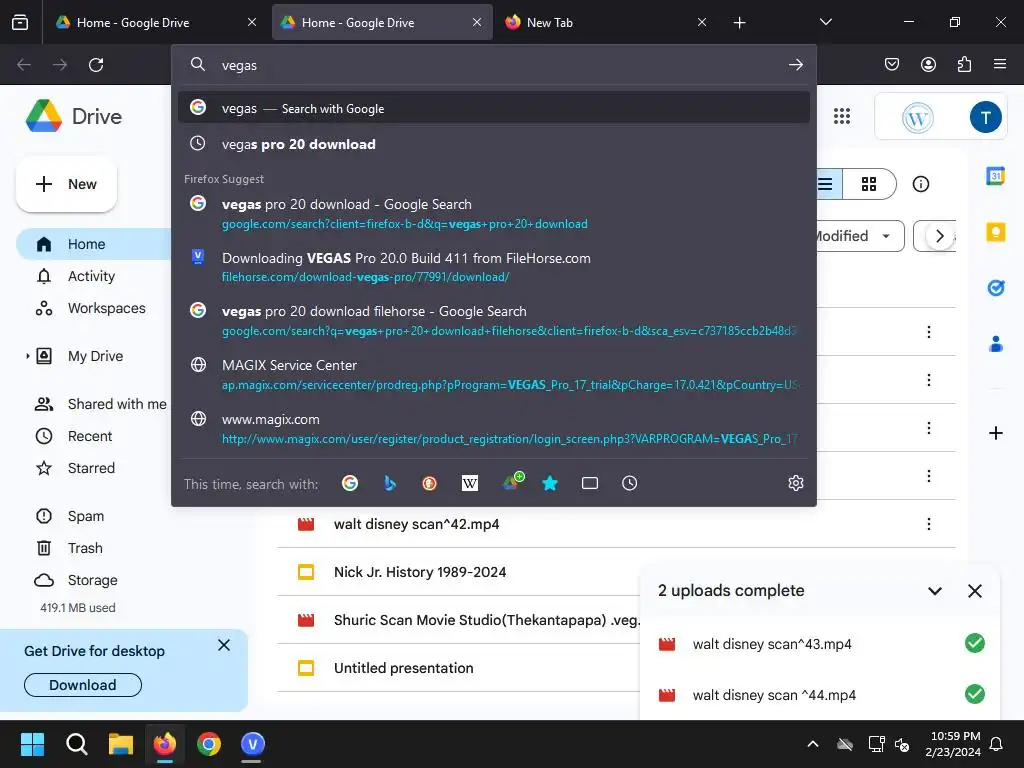Get add-ons plus icon in side panel
Screen dimensions: 1024x768
[995, 433]
